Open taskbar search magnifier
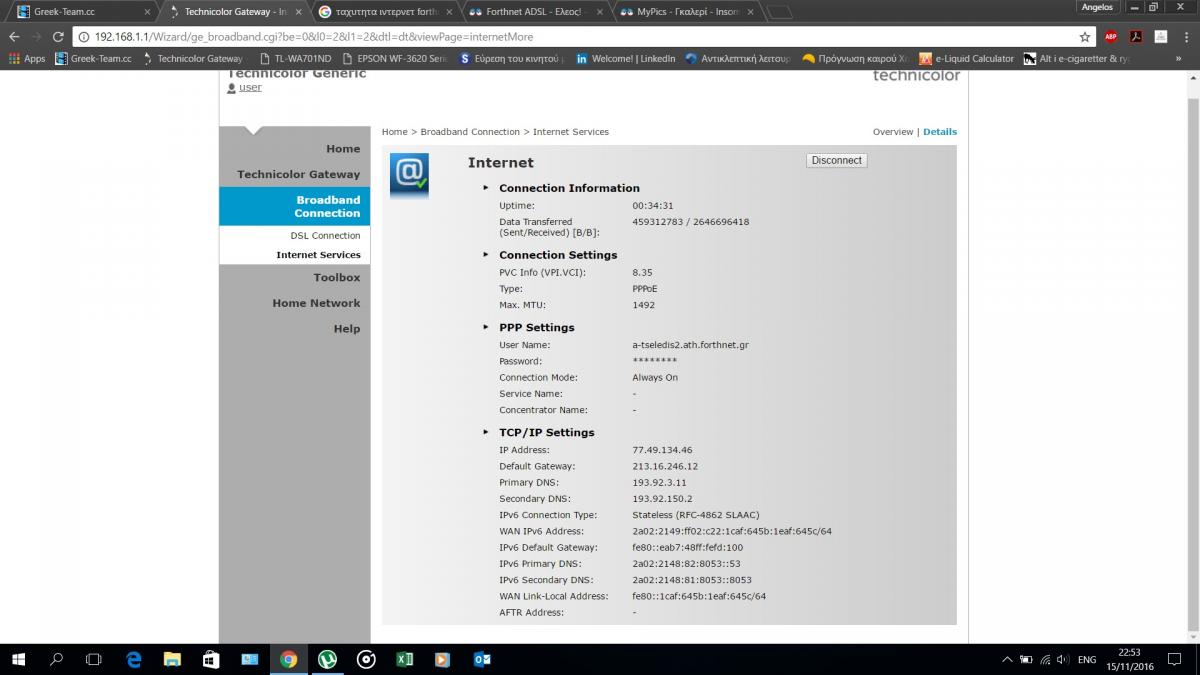 coord(56,659)
